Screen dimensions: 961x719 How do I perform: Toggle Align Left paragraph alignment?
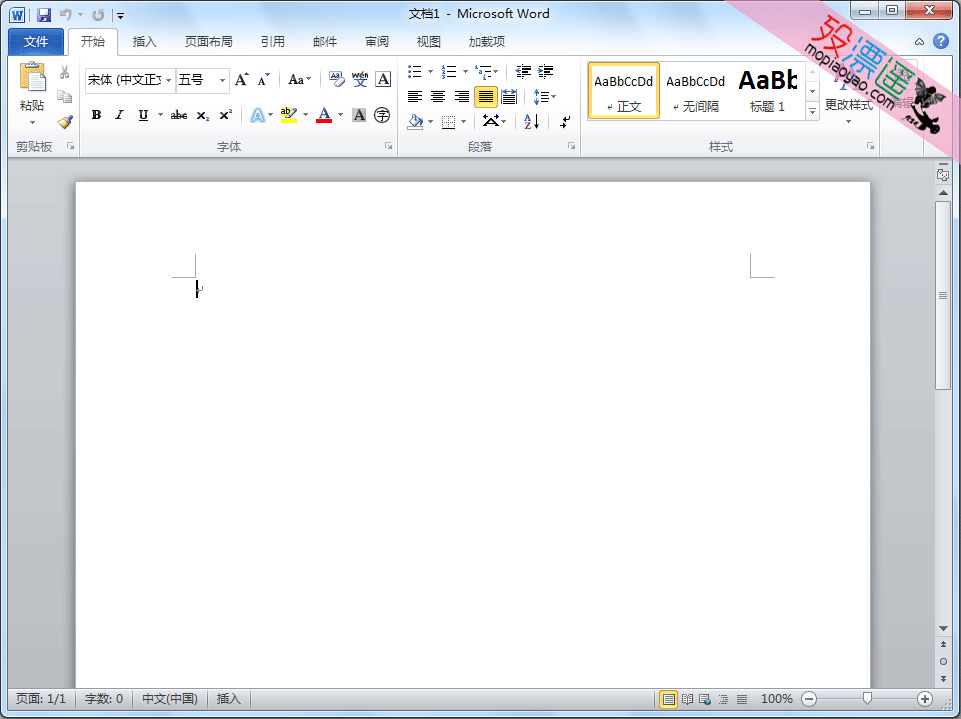coord(415,97)
